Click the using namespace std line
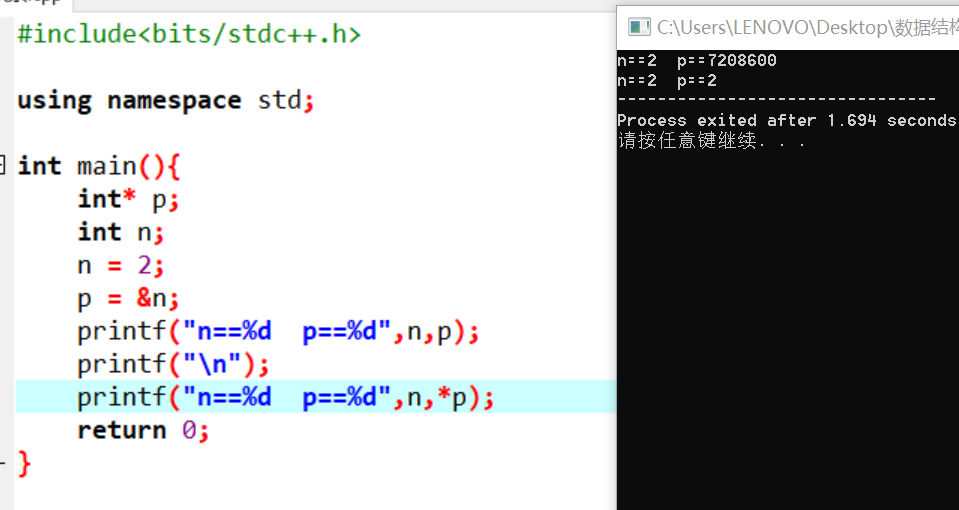The image size is (959, 510). pyautogui.click(x=166, y=100)
